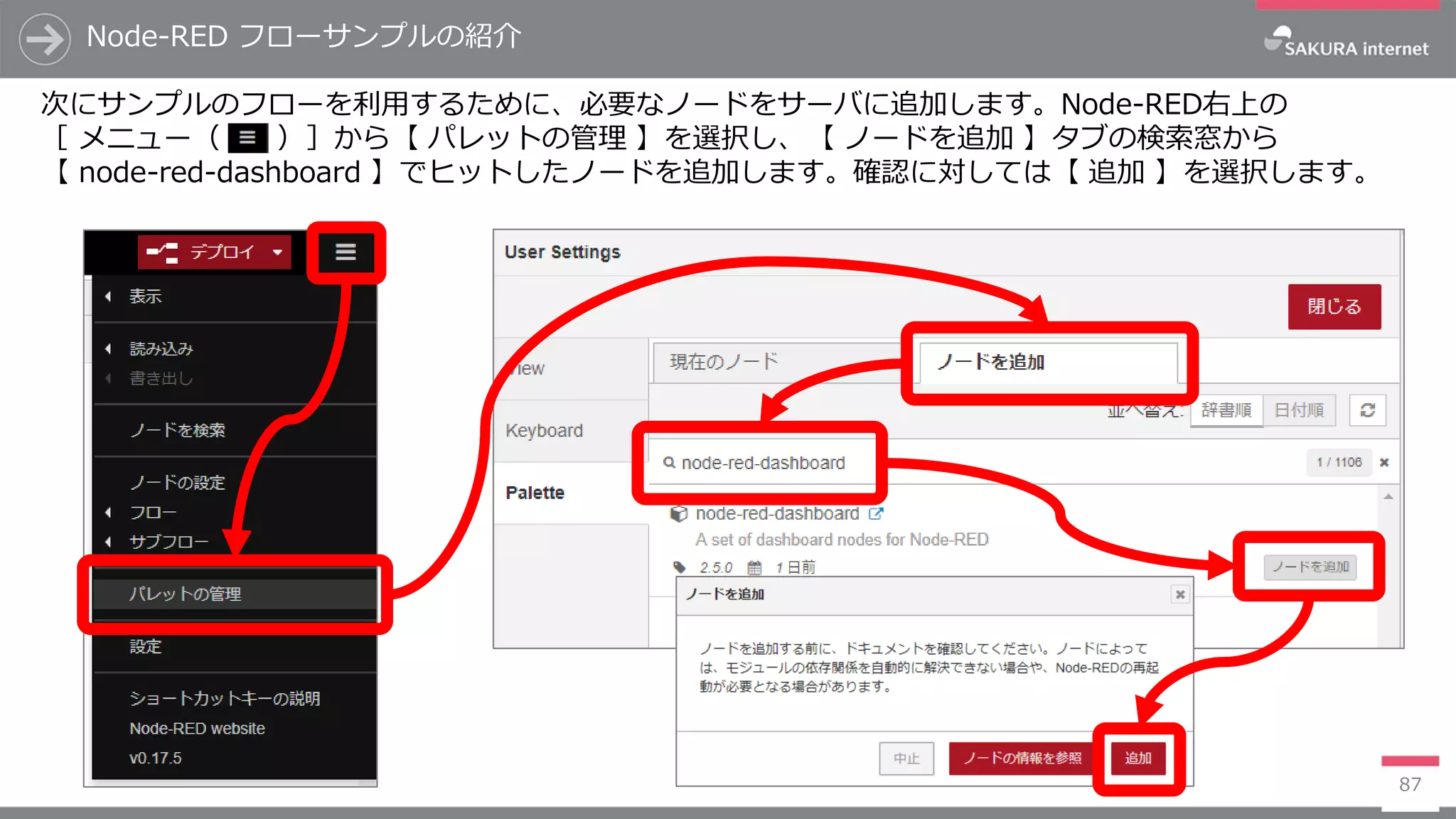Image resolution: width=1456 pixels, height=819 pixels.
Task: Select the Keyboard settings section
Action: tap(571, 431)
